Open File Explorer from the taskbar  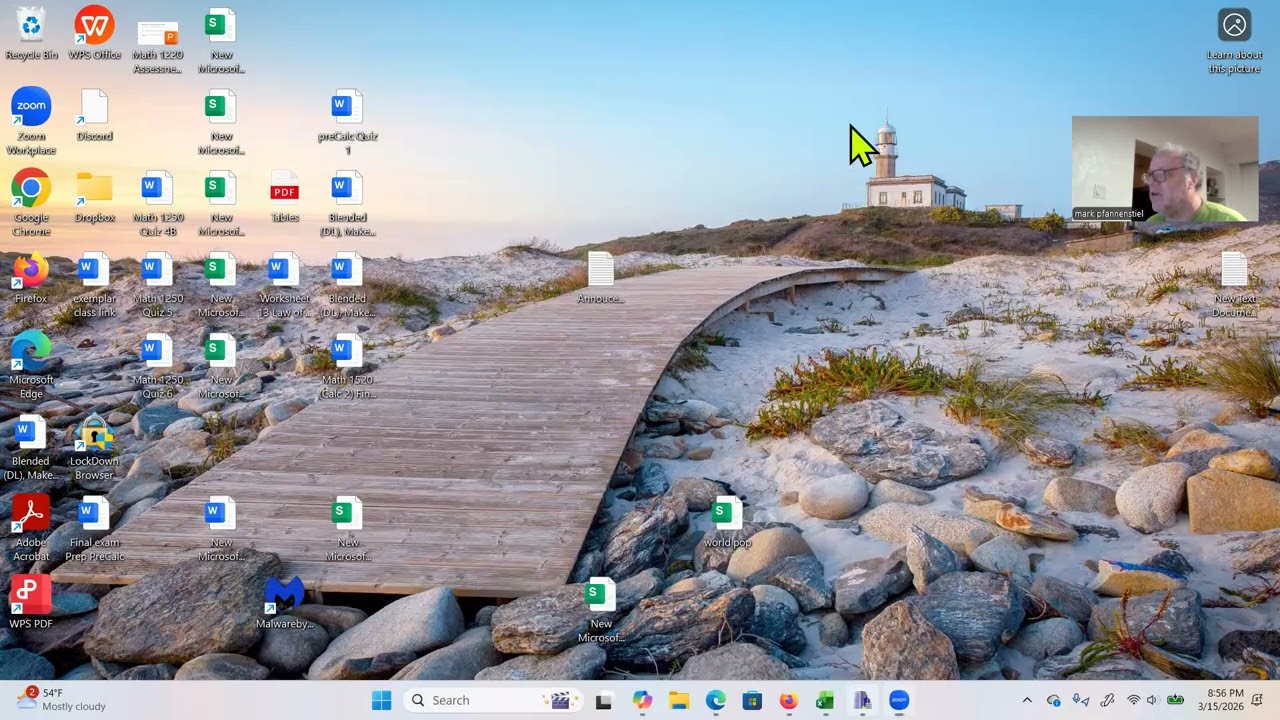679,701
